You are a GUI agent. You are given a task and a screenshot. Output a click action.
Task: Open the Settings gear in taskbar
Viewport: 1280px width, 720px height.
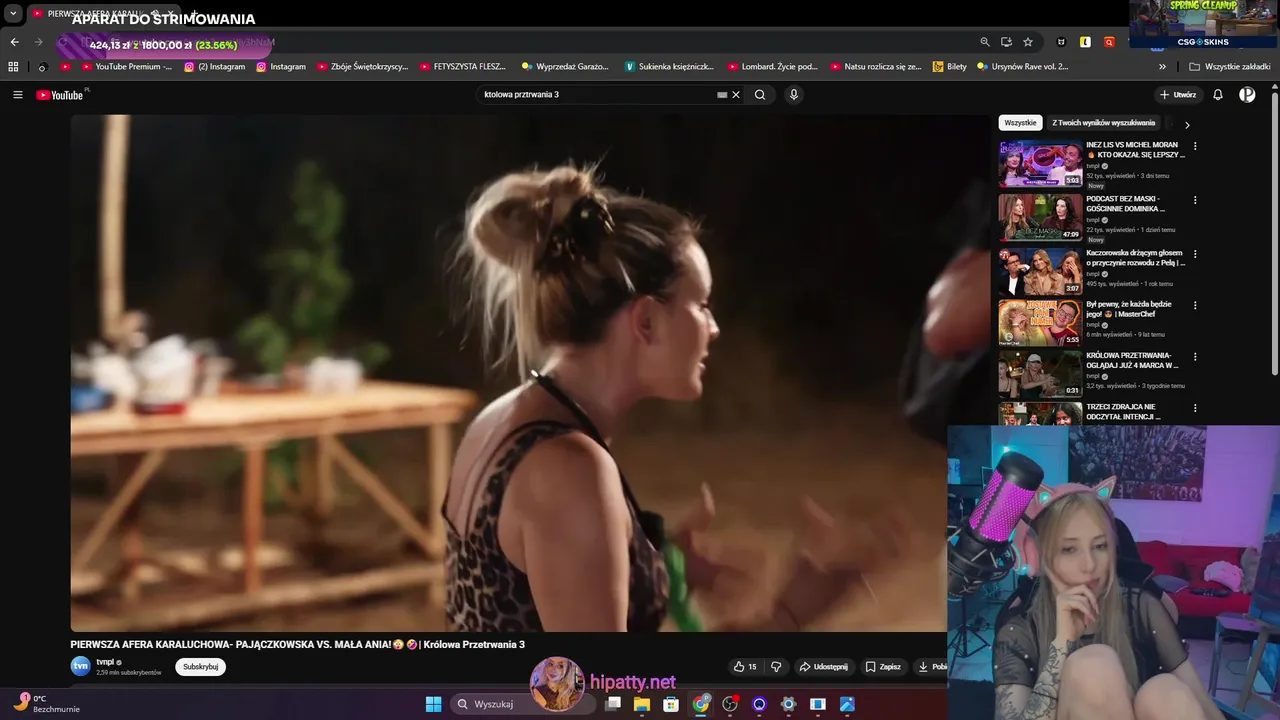click(788, 704)
